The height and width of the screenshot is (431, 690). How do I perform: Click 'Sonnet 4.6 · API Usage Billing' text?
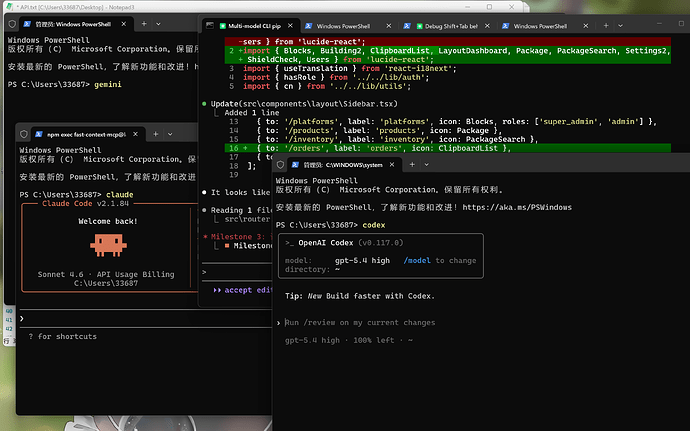coord(106,274)
